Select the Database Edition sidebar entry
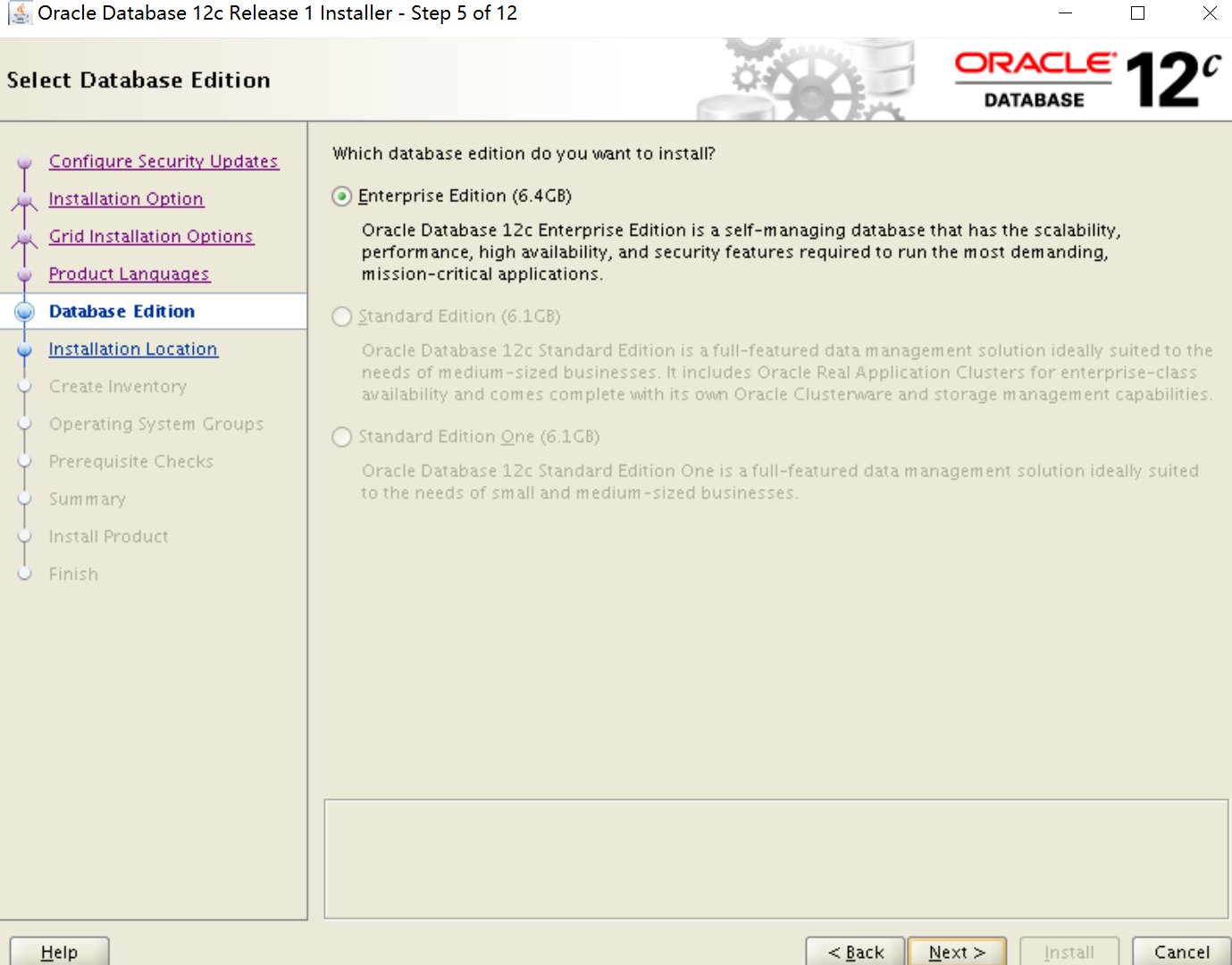 [x=122, y=311]
